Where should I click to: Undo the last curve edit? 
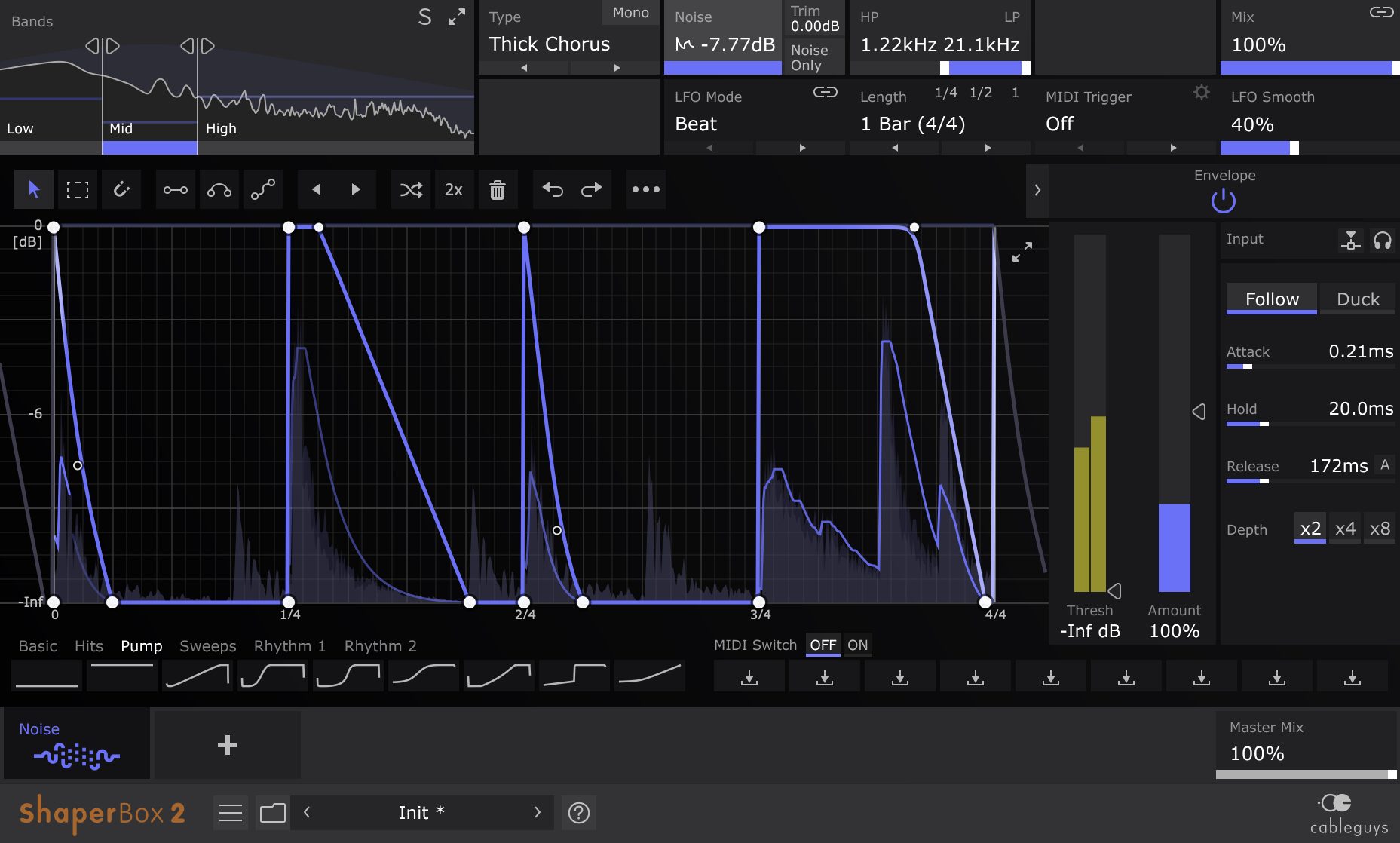(553, 189)
